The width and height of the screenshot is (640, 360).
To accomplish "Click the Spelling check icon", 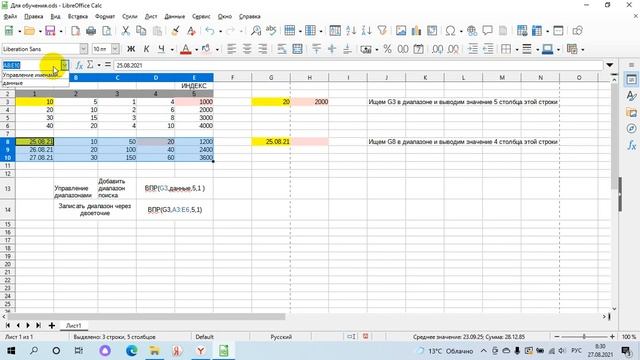I will point(271,31).
